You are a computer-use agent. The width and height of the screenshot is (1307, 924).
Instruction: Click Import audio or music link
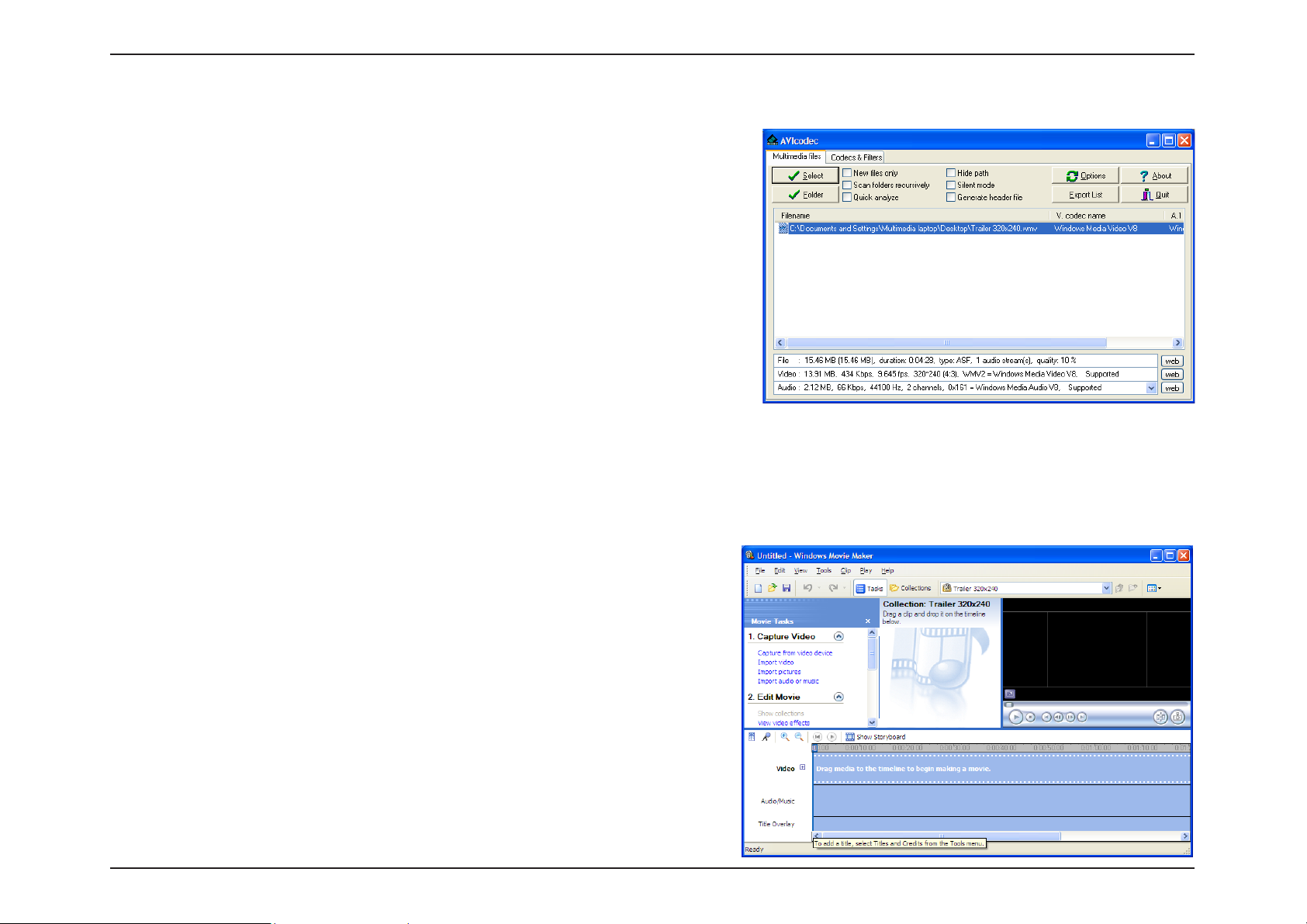788,681
